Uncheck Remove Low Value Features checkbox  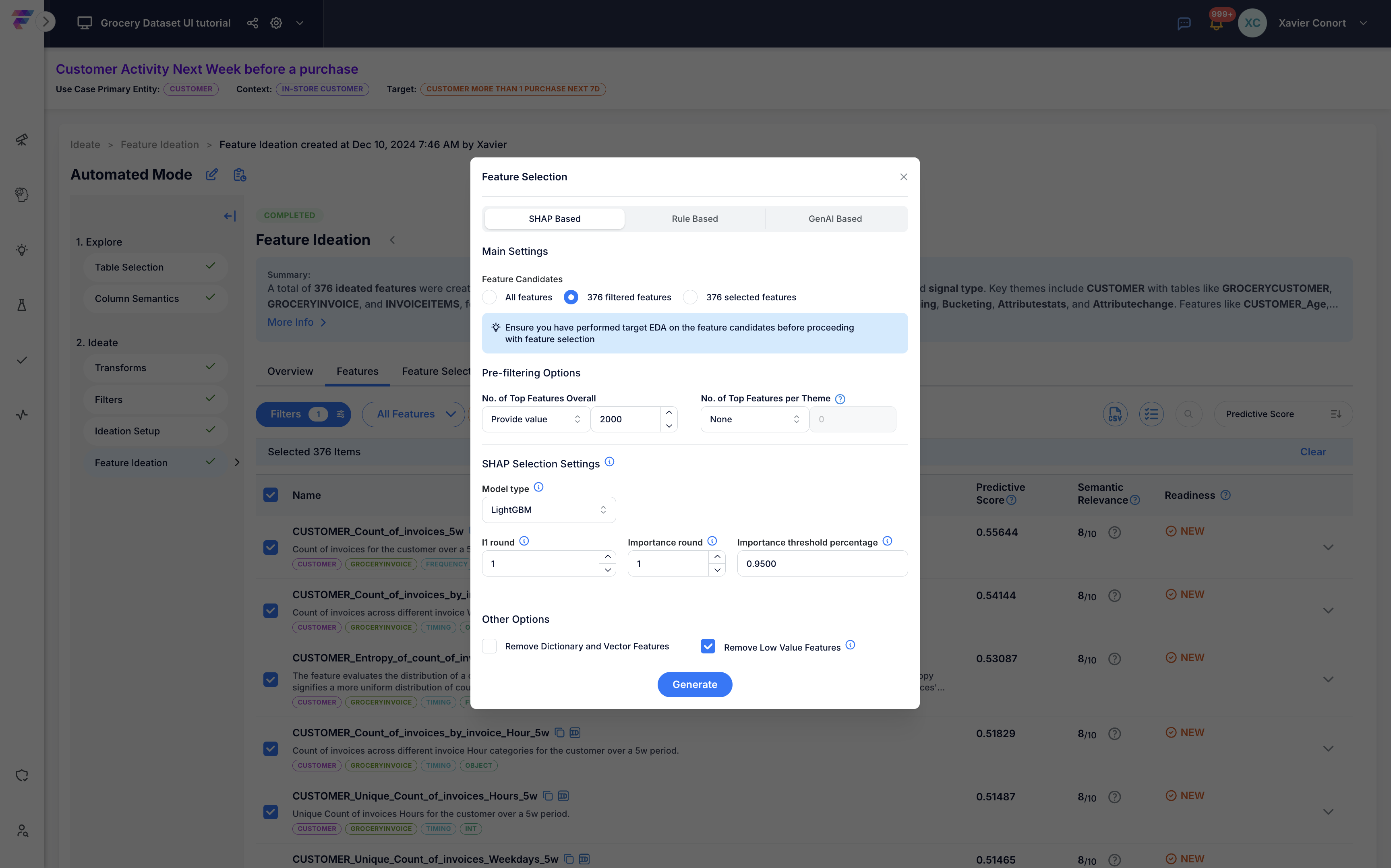click(x=708, y=647)
